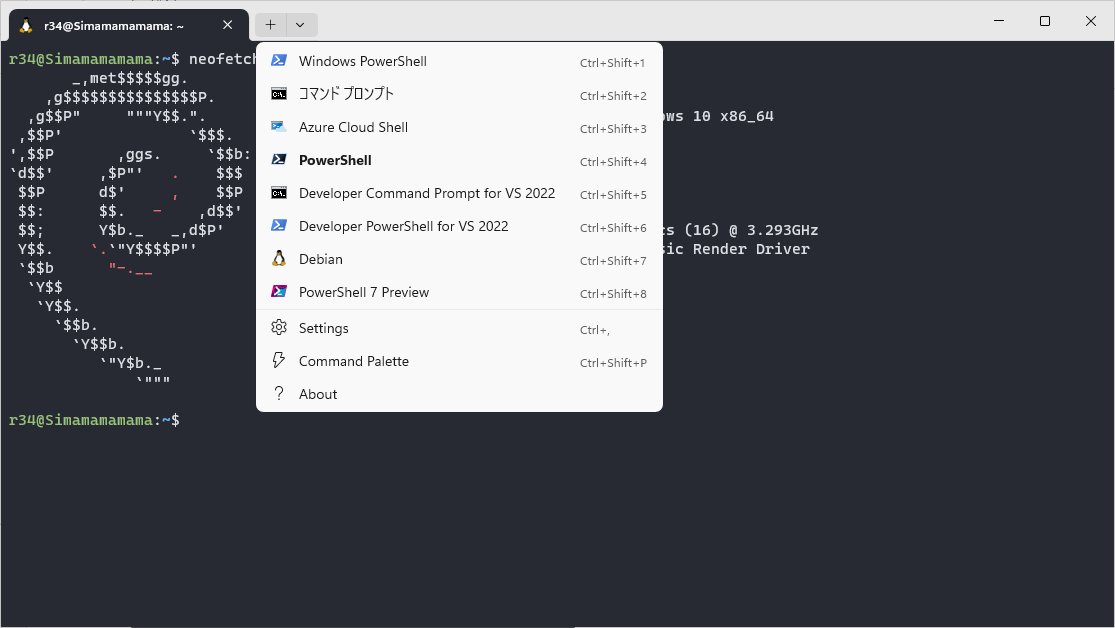Click the Windows PowerShell profile icon

(x=279, y=60)
